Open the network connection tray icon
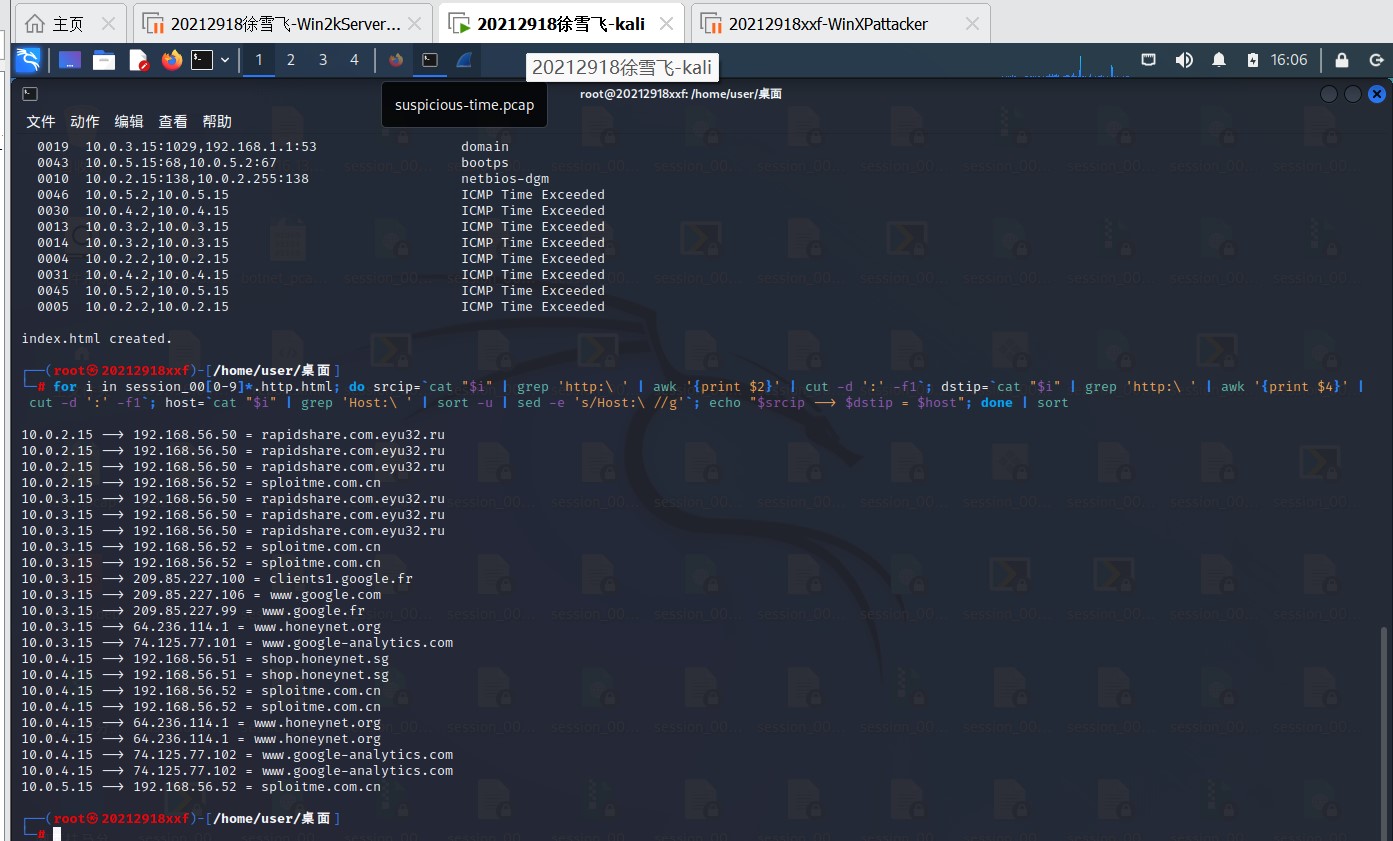 pos(1149,60)
